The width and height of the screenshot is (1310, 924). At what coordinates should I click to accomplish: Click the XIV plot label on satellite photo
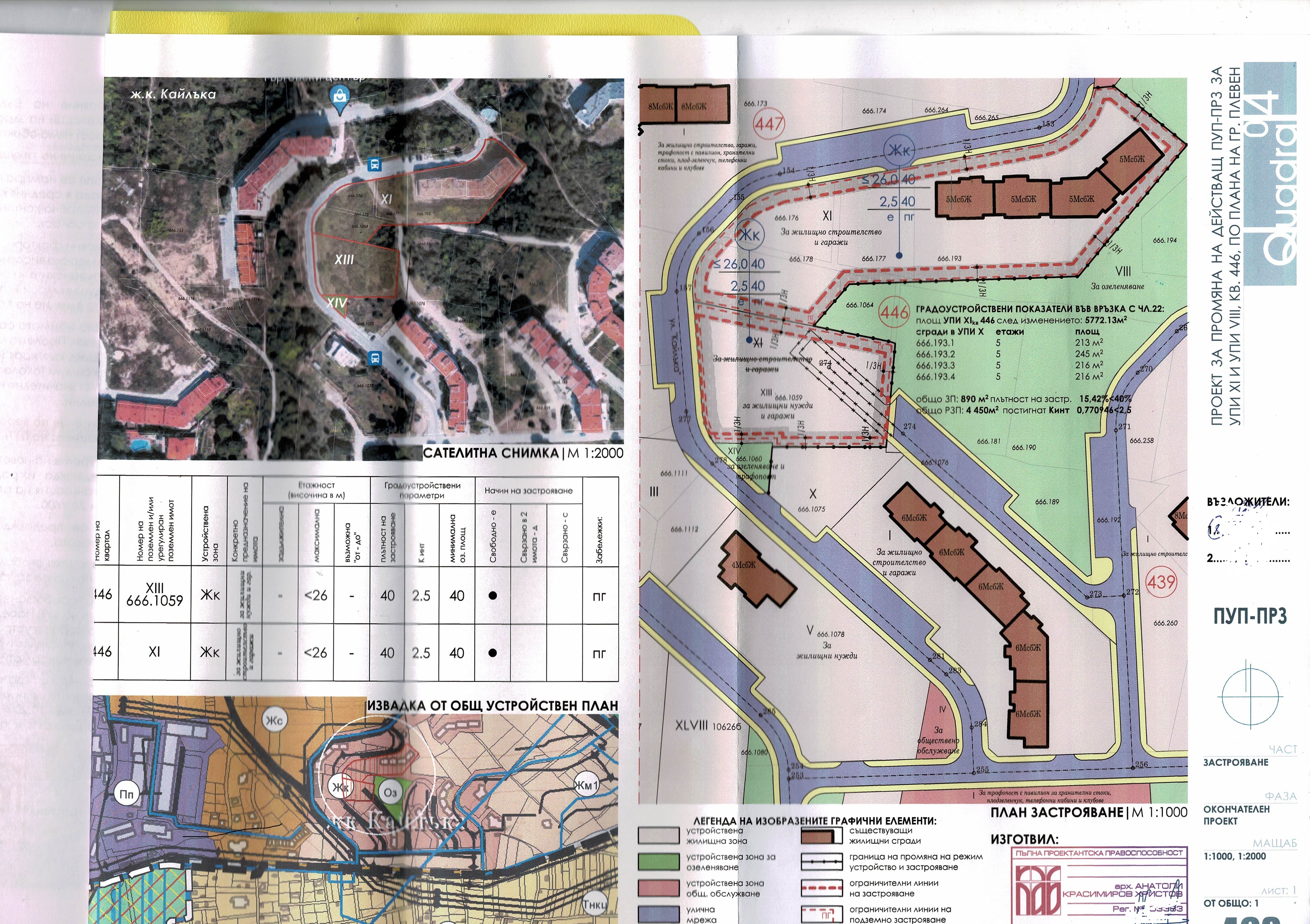[x=337, y=303]
